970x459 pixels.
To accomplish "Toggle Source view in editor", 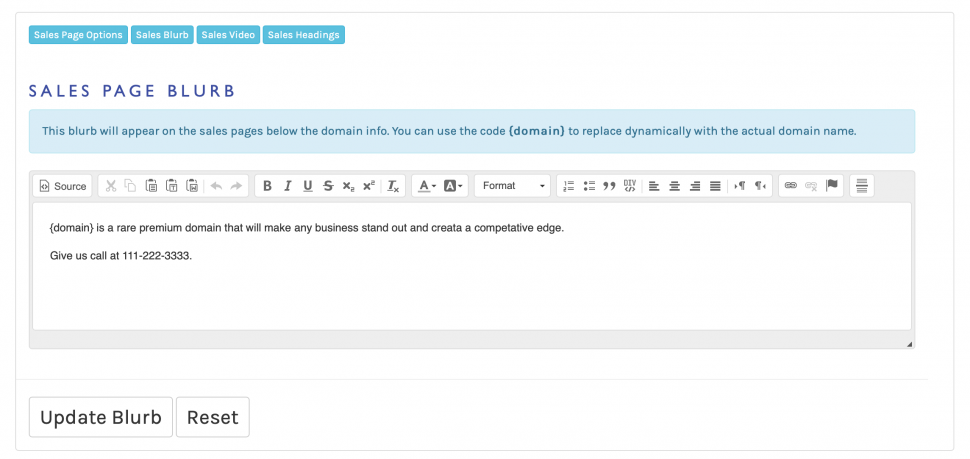I will (x=63, y=186).
